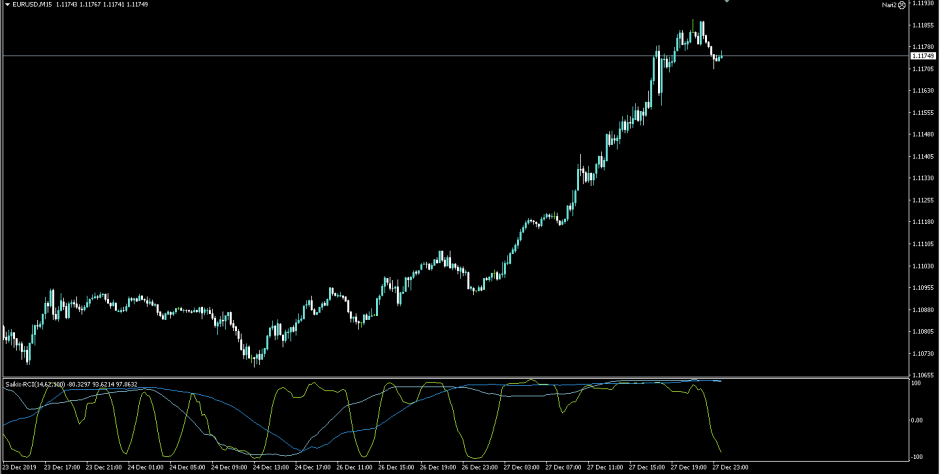This screenshot has height=474, width=940.
Task: Click the border between chart and indicator subwindow
Action: (456, 378)
